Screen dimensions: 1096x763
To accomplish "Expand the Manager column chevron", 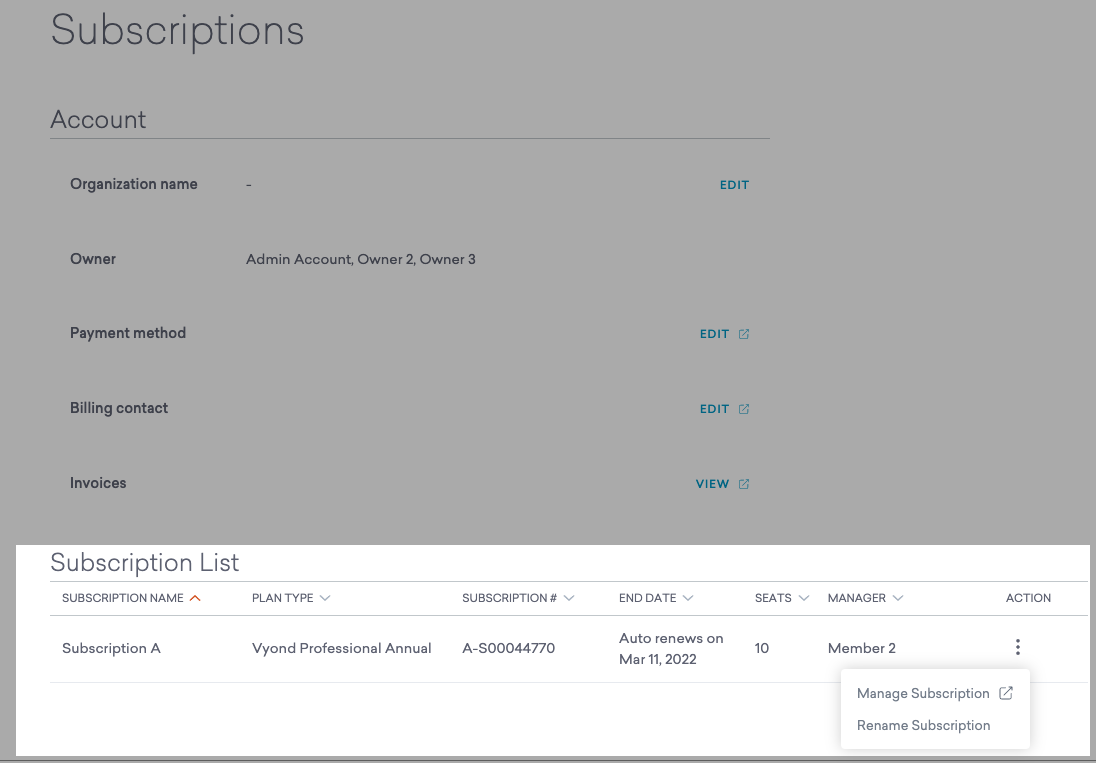I will pyautogui.click(x=898, y=598).
